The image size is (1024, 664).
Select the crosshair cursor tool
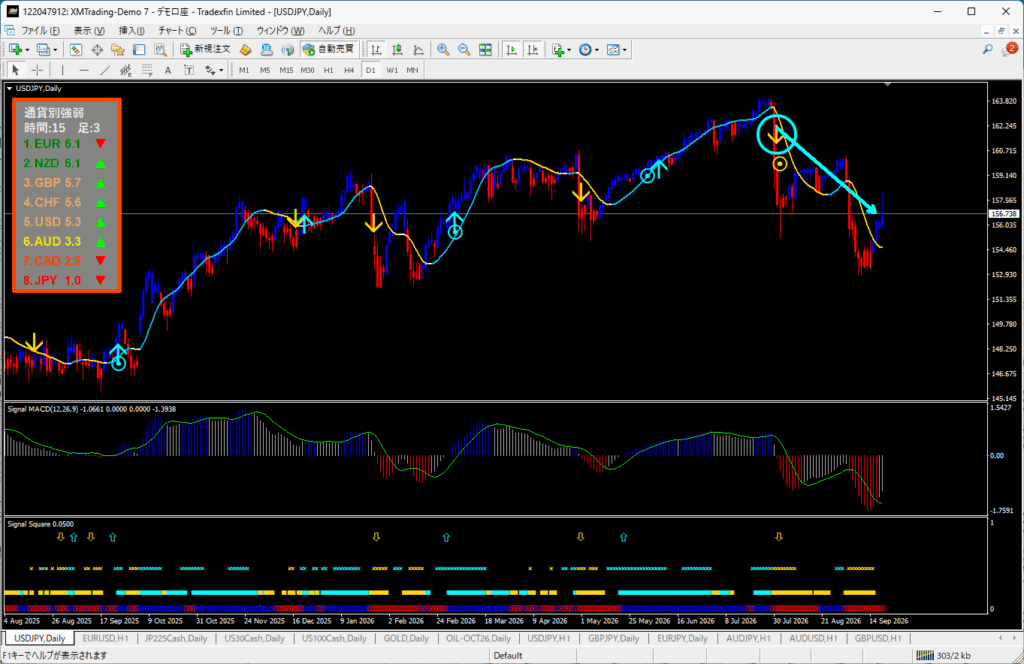coord(37,70)
